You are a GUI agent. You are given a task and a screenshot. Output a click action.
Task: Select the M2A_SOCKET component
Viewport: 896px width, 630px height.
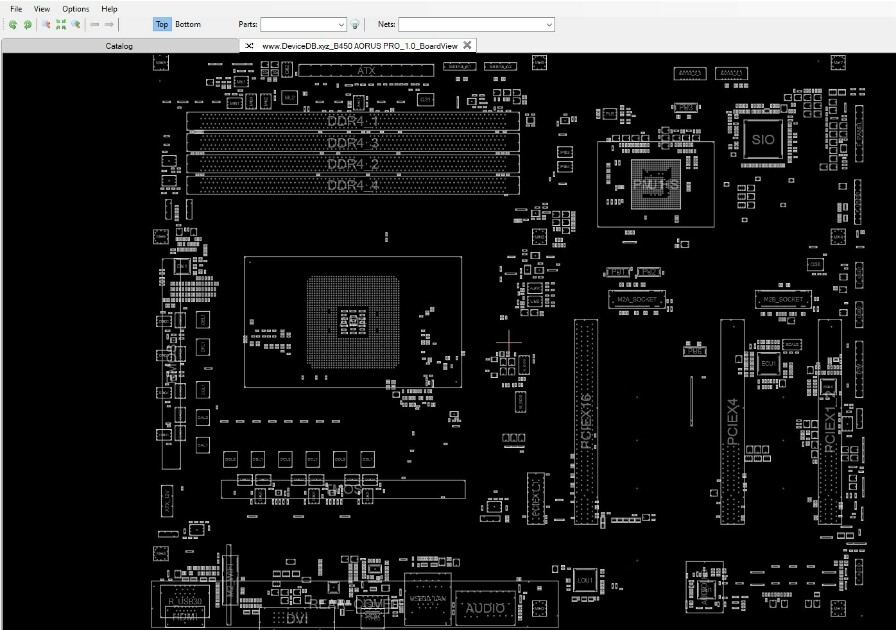637,300
